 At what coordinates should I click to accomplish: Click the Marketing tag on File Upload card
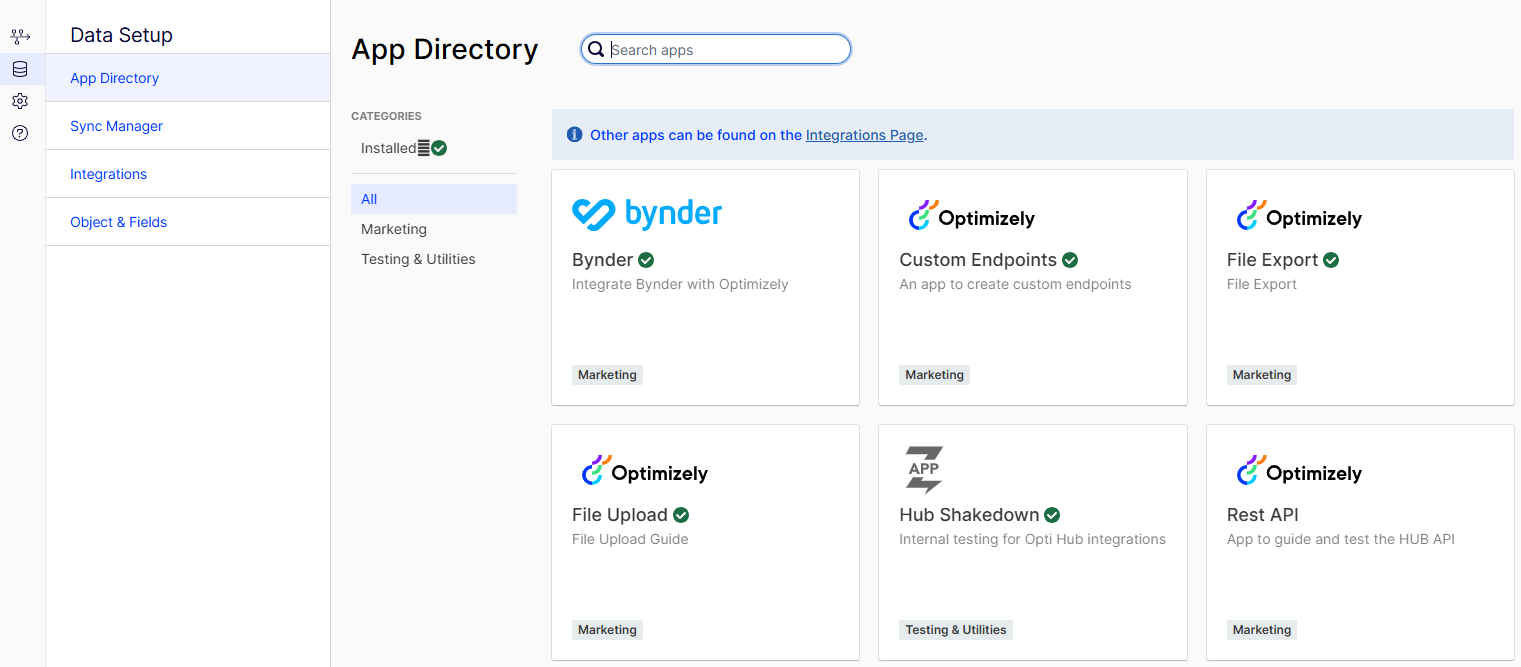click(x=607, y=630)
